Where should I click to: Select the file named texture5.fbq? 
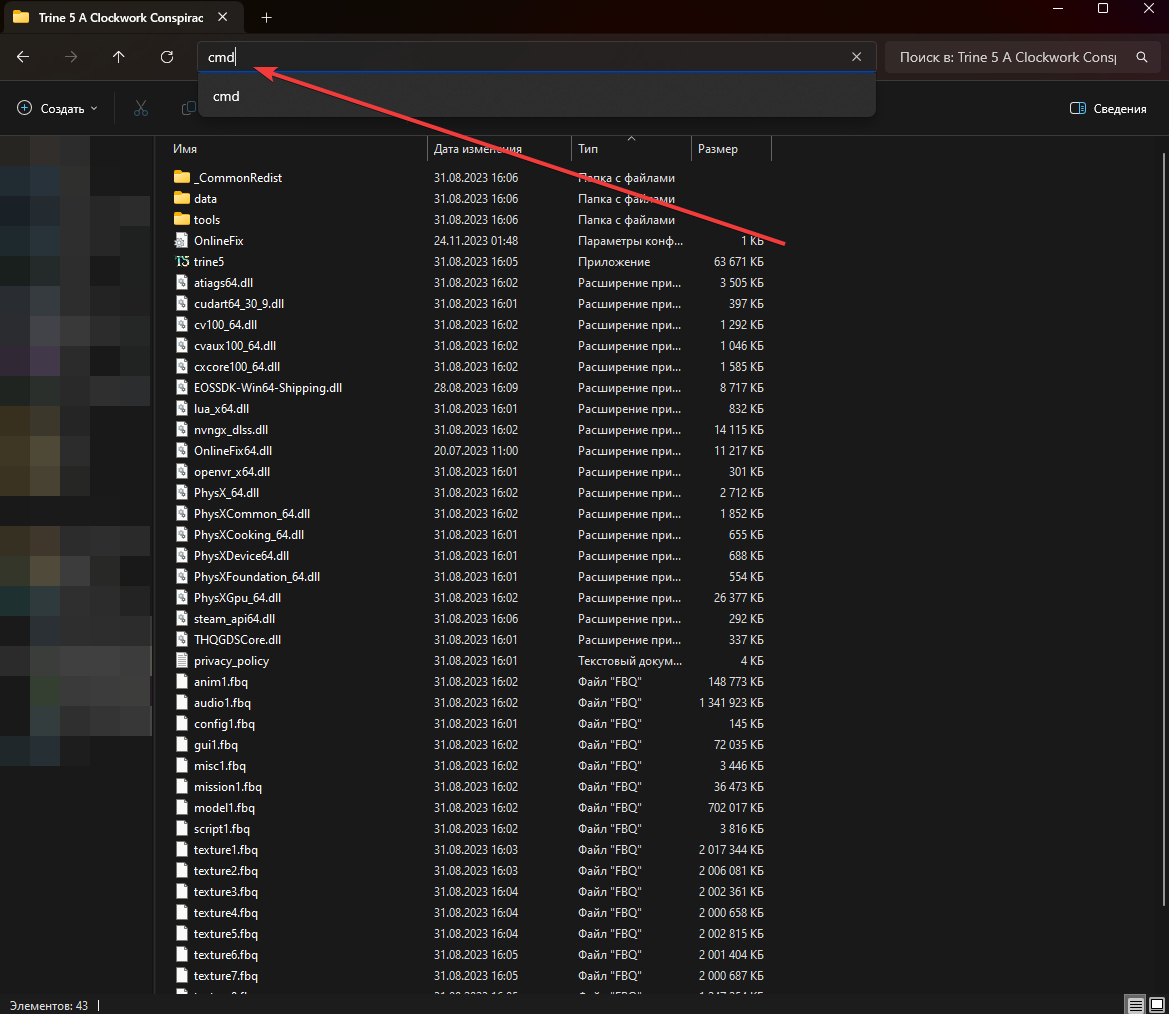(226, 933)
